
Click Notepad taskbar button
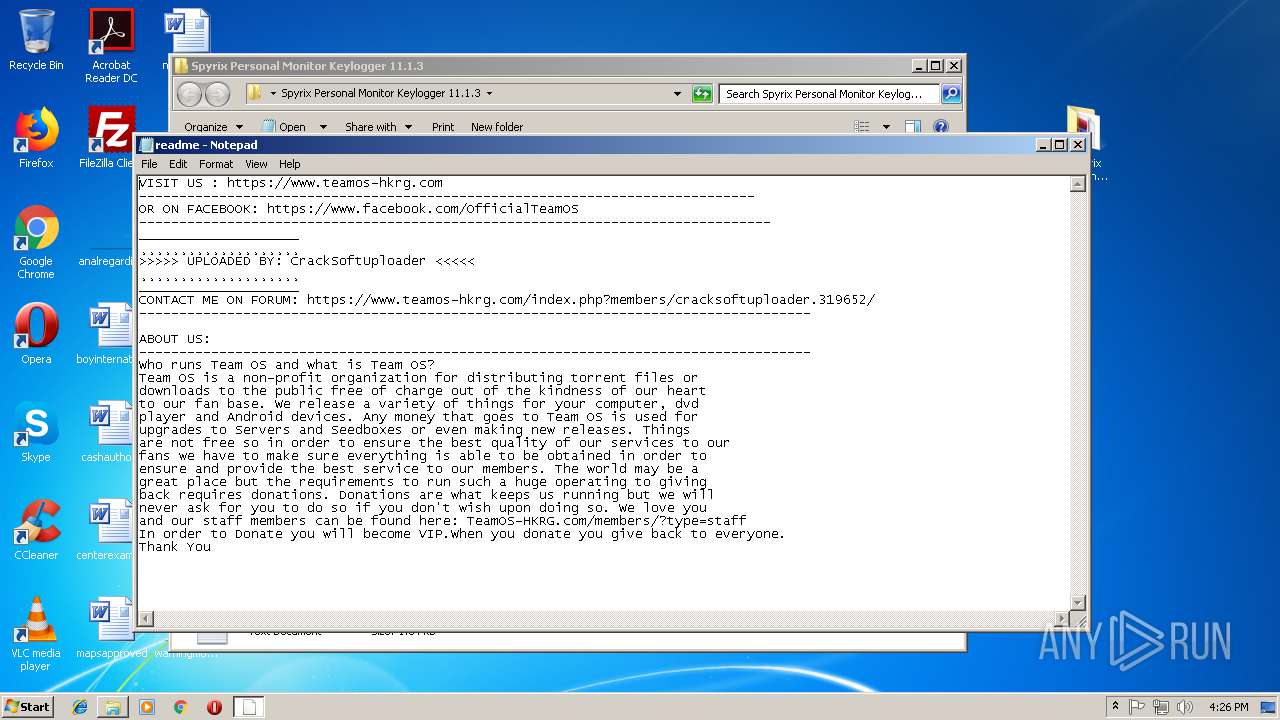tap(250, 707)
